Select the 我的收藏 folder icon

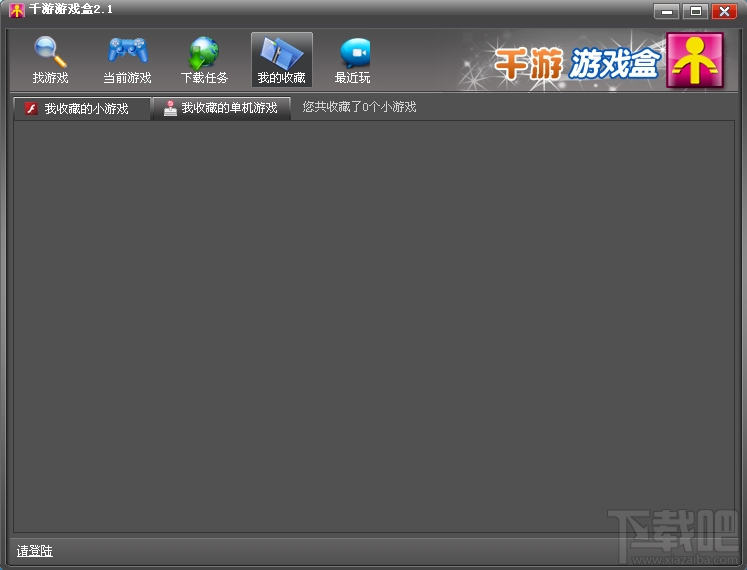click(282, 54)
